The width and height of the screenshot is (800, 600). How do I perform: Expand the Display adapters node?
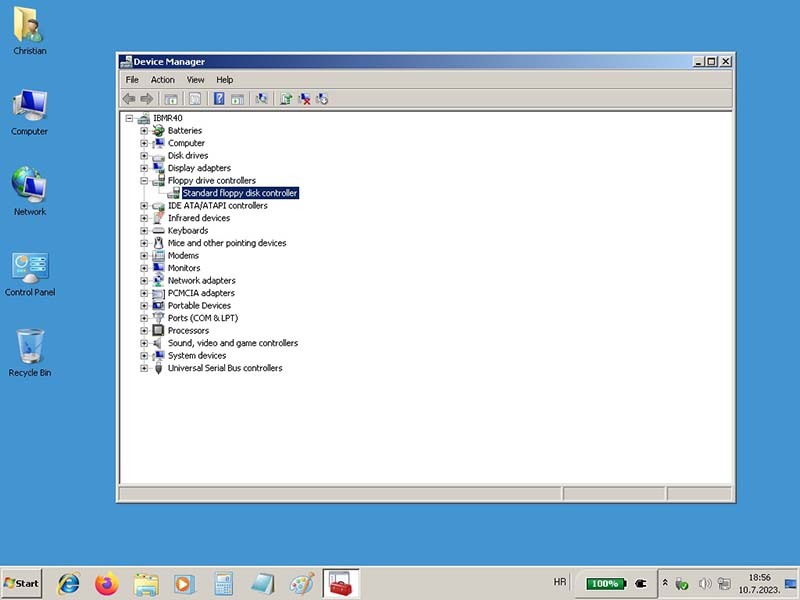(x=144, y=168)
